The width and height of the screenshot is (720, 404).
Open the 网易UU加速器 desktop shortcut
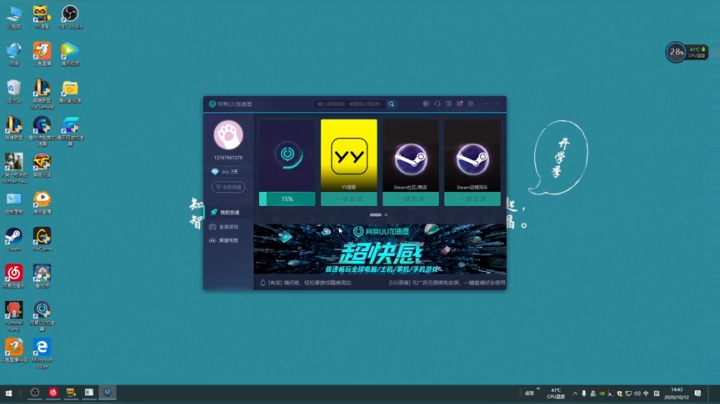(42, 316)
